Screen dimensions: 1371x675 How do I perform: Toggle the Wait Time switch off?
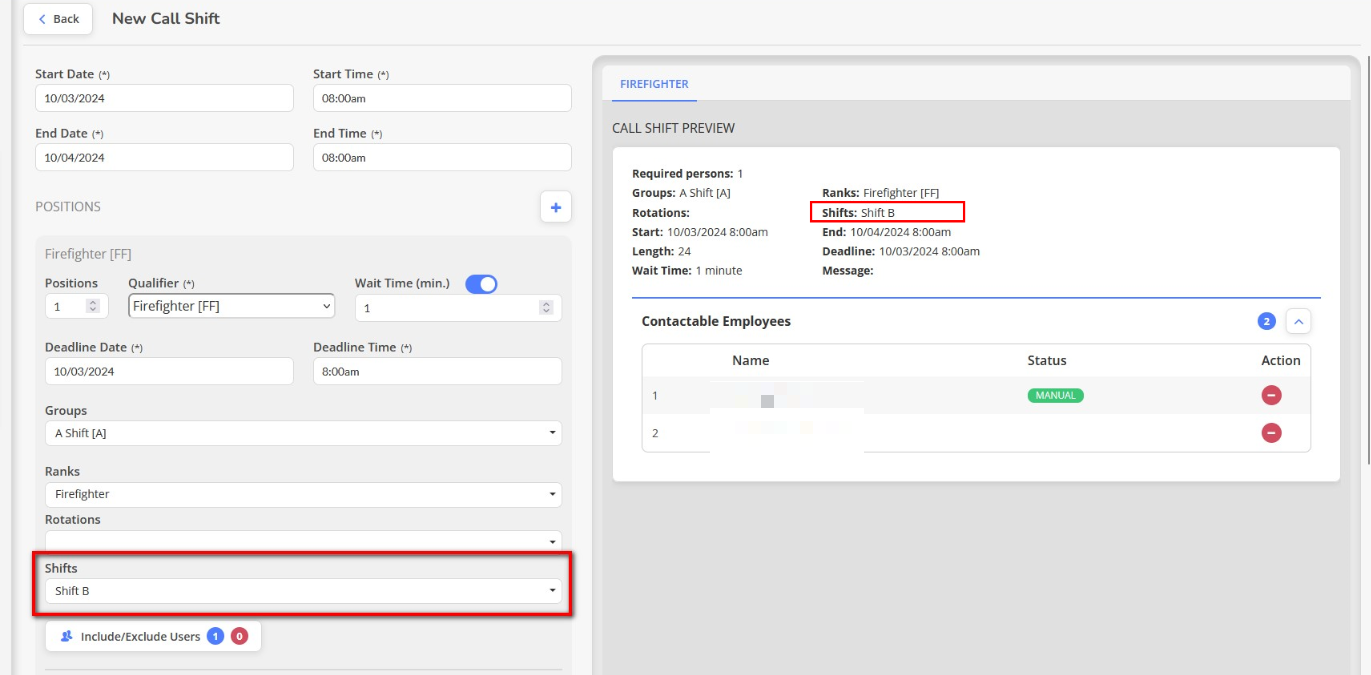click(481, 284)
